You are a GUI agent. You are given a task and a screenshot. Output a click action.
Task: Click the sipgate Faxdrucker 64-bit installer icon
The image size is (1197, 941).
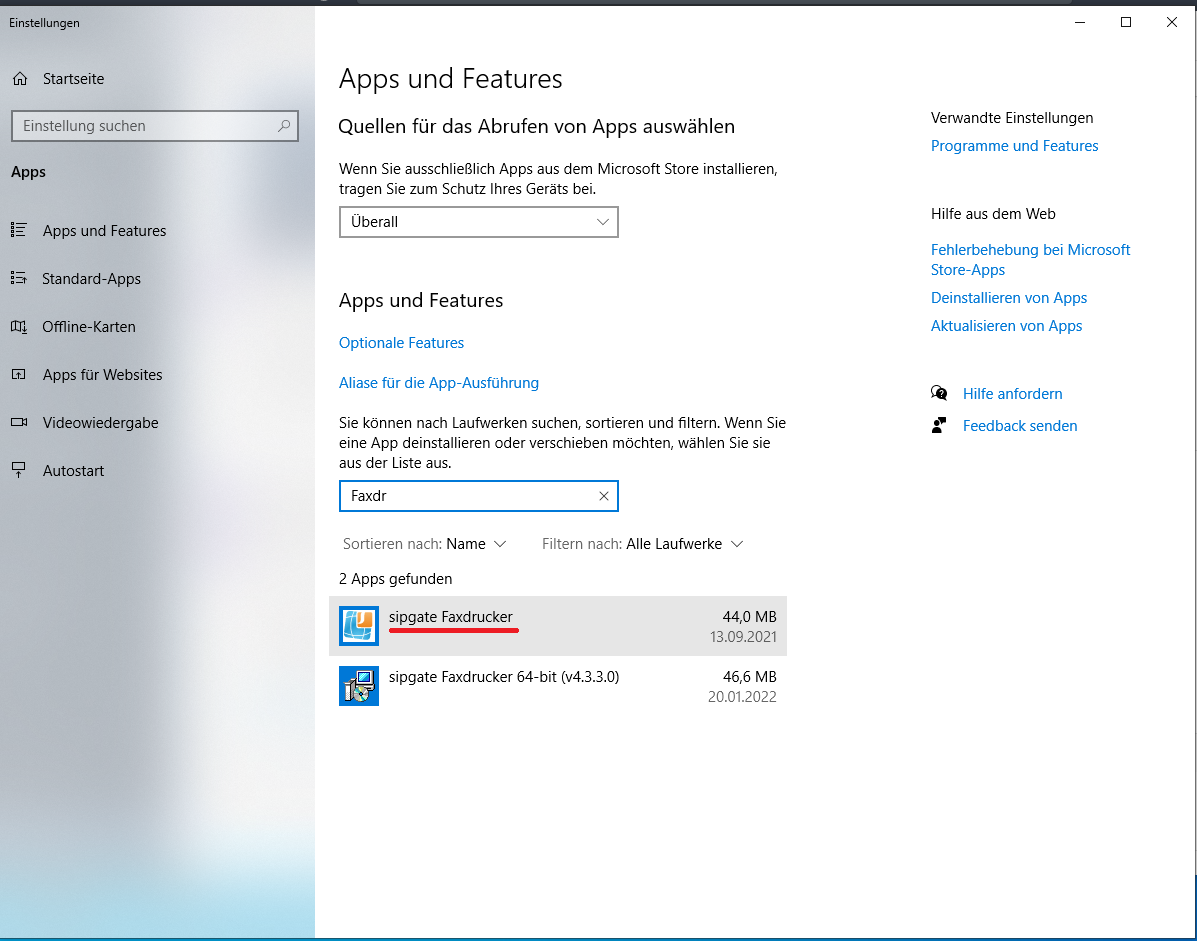359,686
